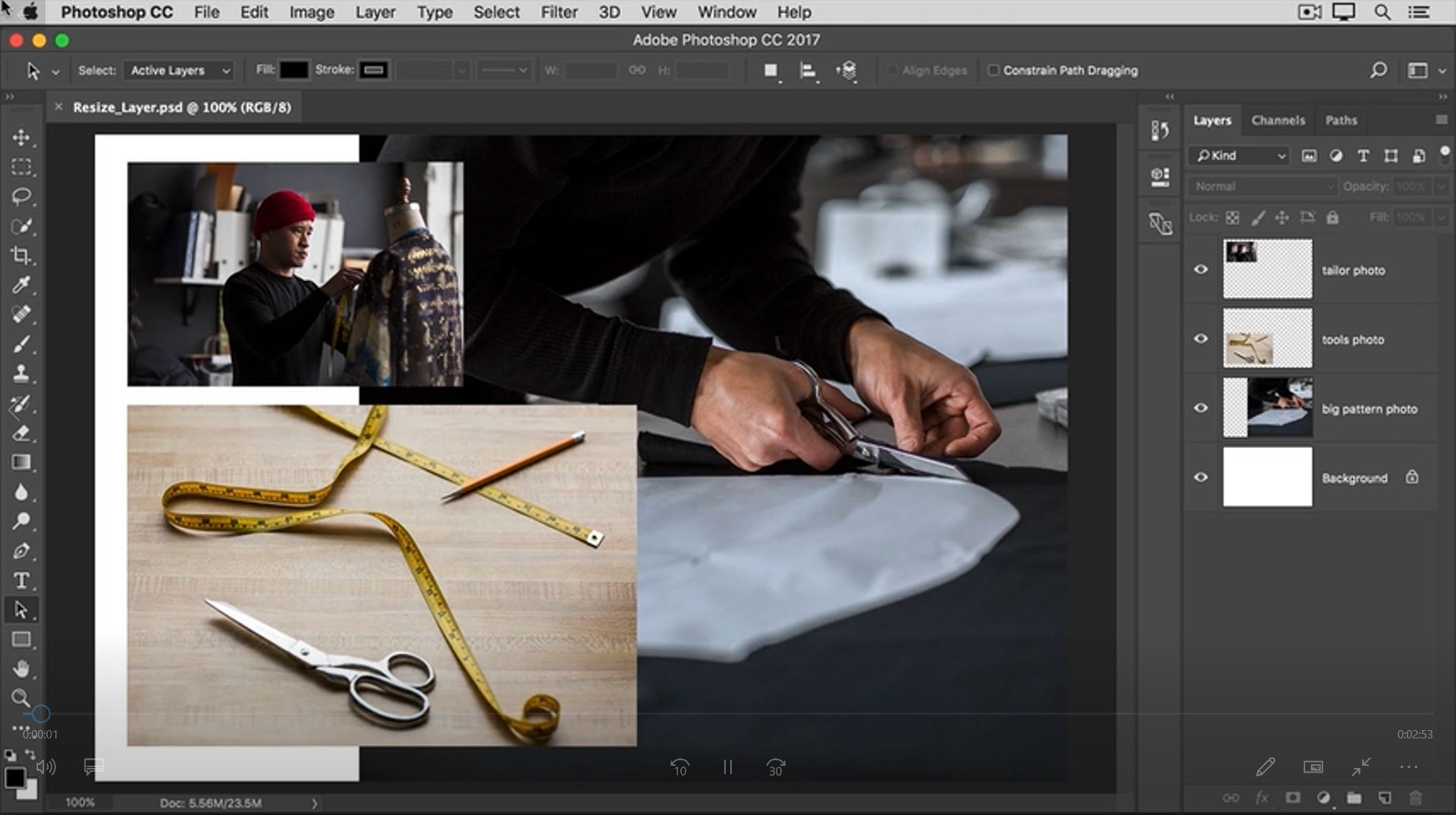Open the Layers panel menu
This screenshot has height=815, width=1456.
[1442, 120]
